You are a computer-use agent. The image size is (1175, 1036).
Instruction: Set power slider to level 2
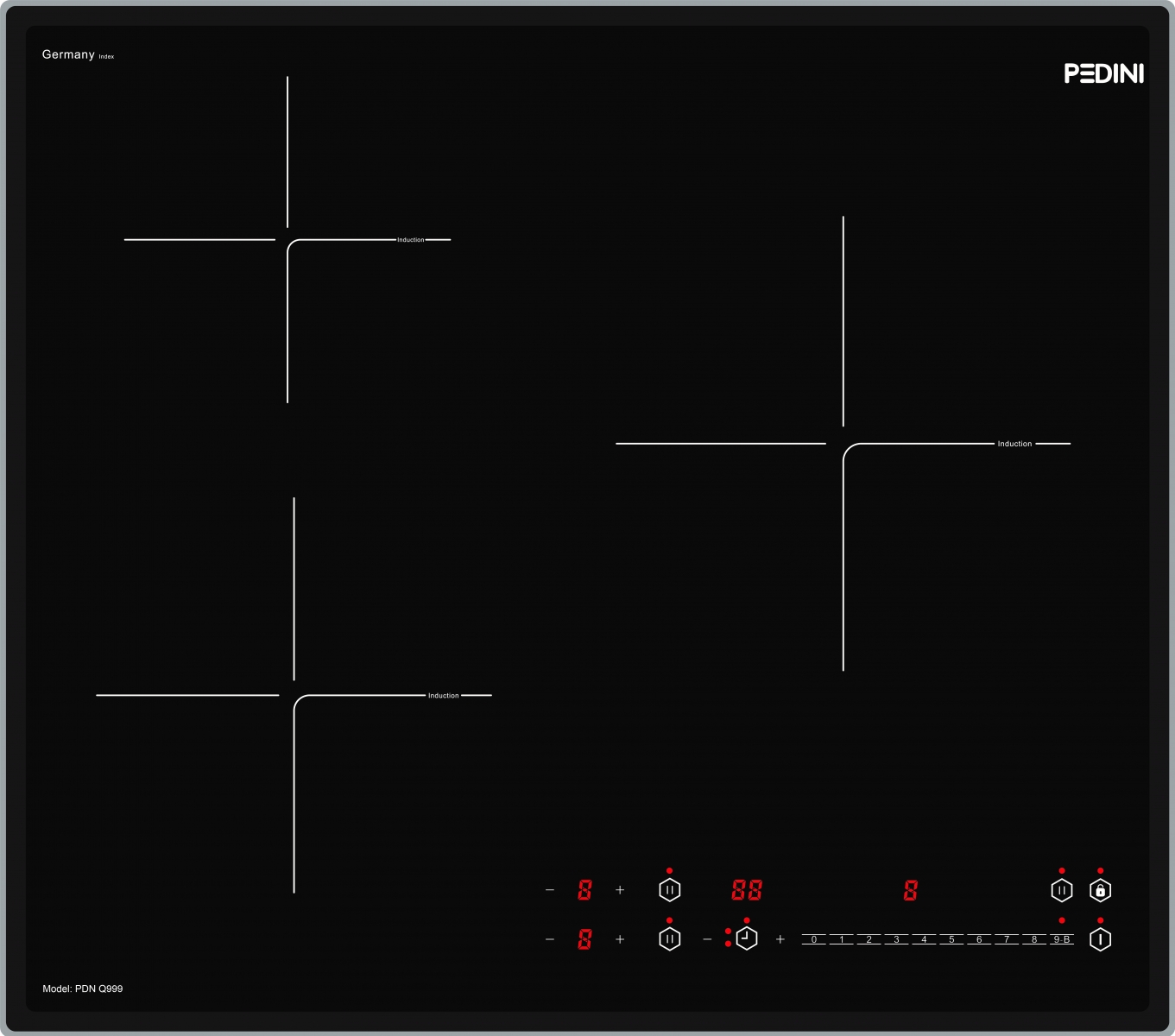869,939
